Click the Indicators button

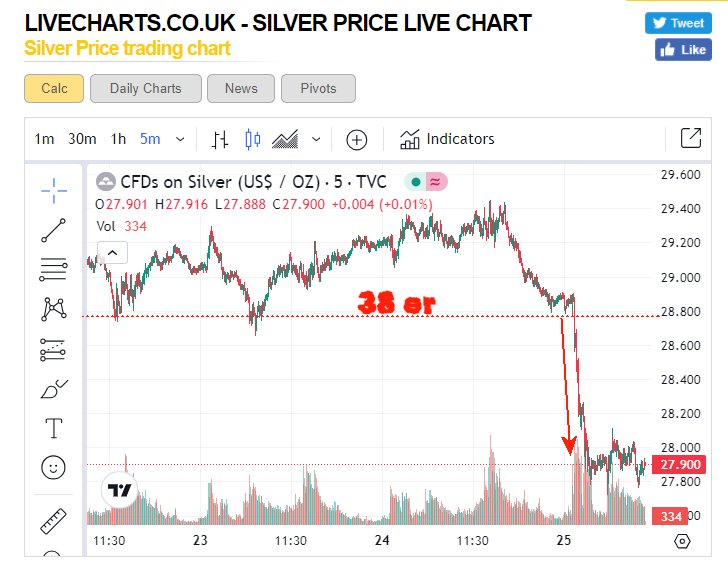coord(447,139)
